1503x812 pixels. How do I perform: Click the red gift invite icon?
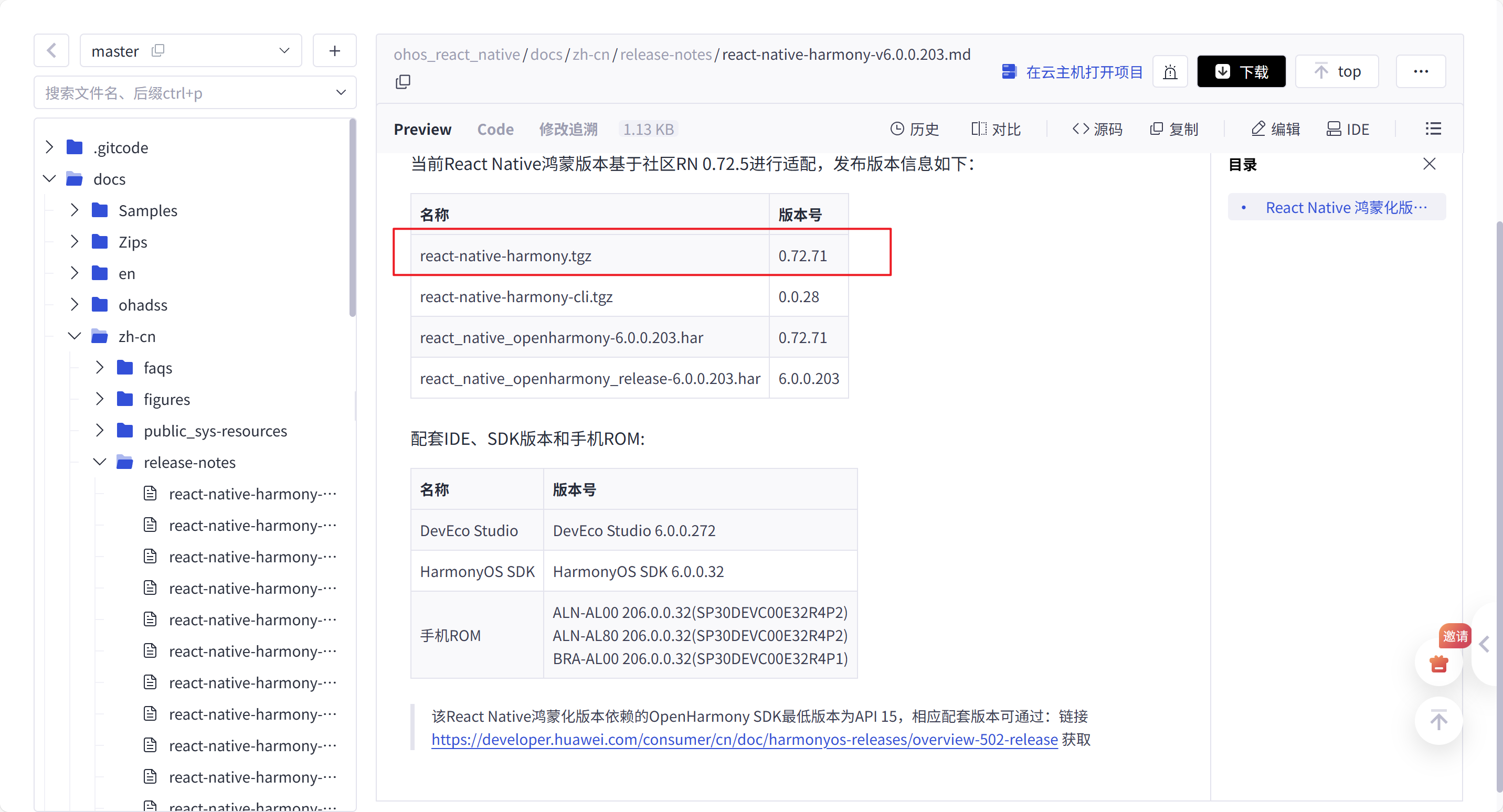(x=1438, y=663)
